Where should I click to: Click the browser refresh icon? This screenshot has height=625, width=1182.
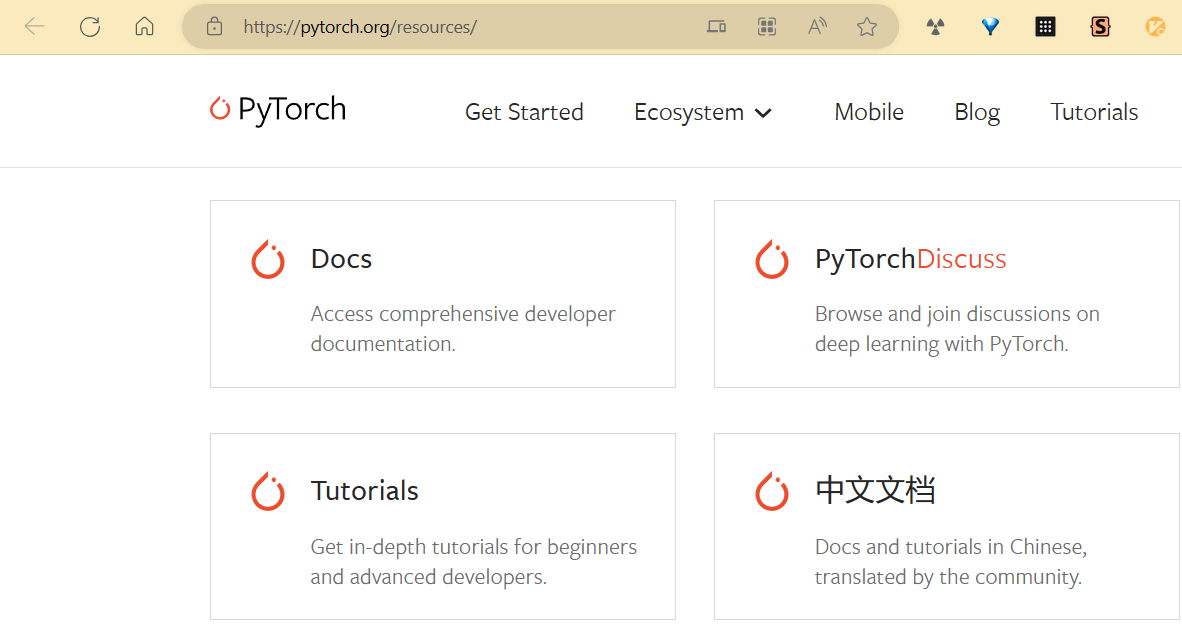point(90,27)
